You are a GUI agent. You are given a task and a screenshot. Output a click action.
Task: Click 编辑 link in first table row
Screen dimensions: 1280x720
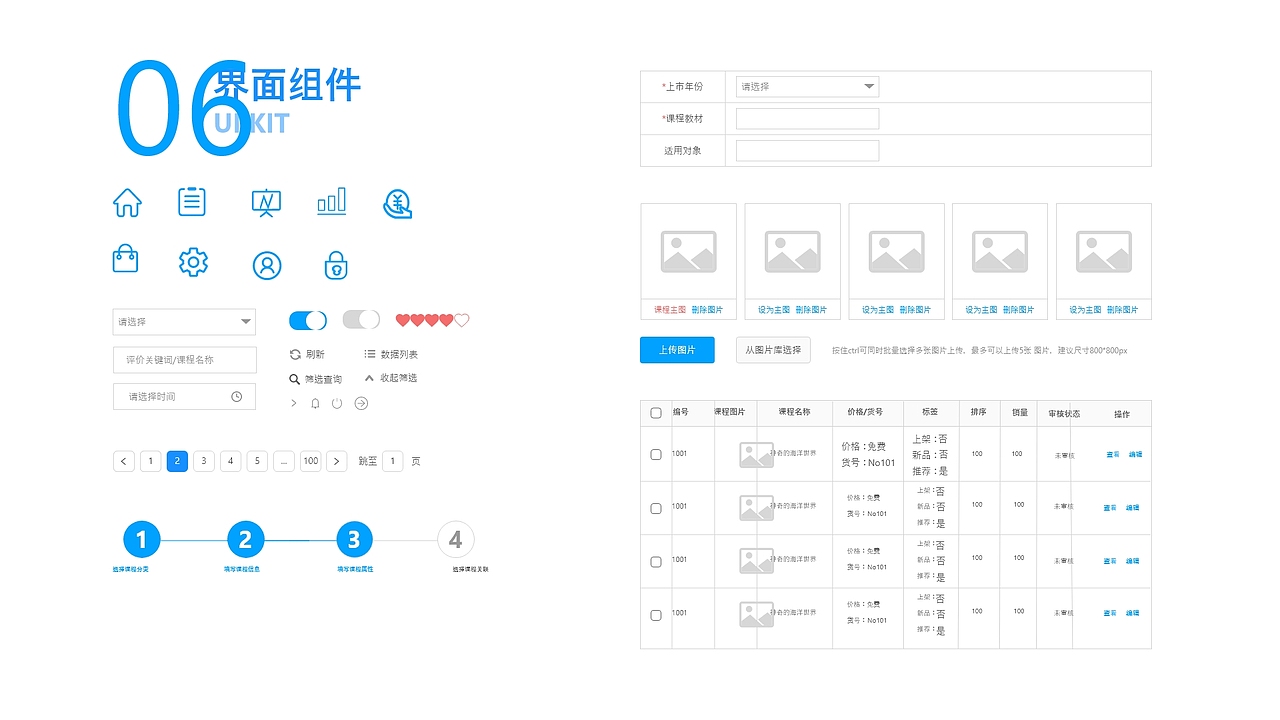click(1135, 455)
